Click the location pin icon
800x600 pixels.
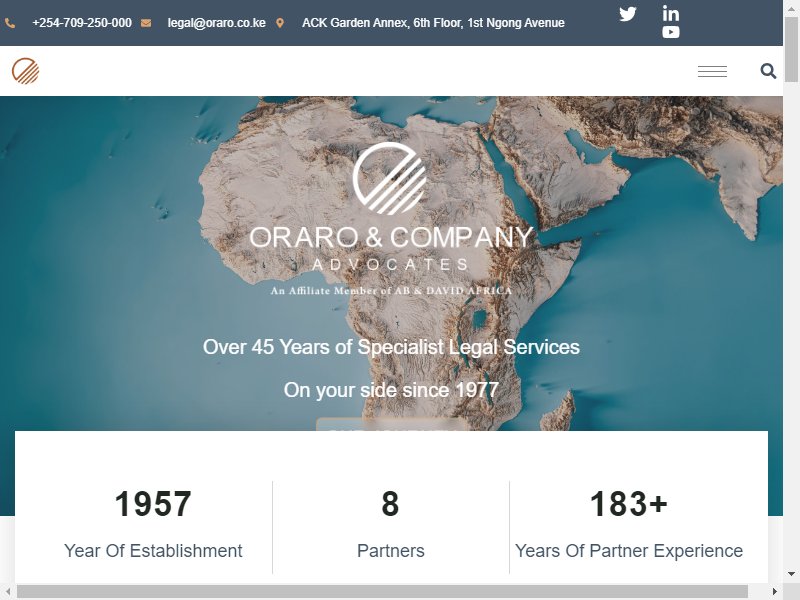pos(280,23)
